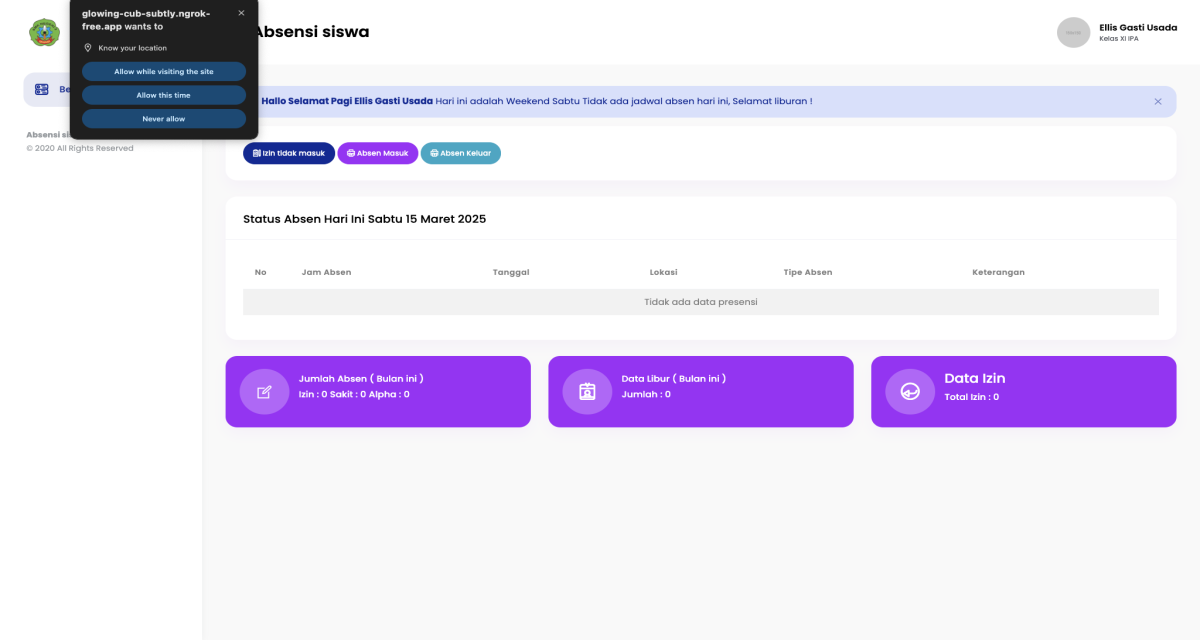Dismiss the greeting alert banner
This screenshot has height=640, width=1200.
(1158, 101)
